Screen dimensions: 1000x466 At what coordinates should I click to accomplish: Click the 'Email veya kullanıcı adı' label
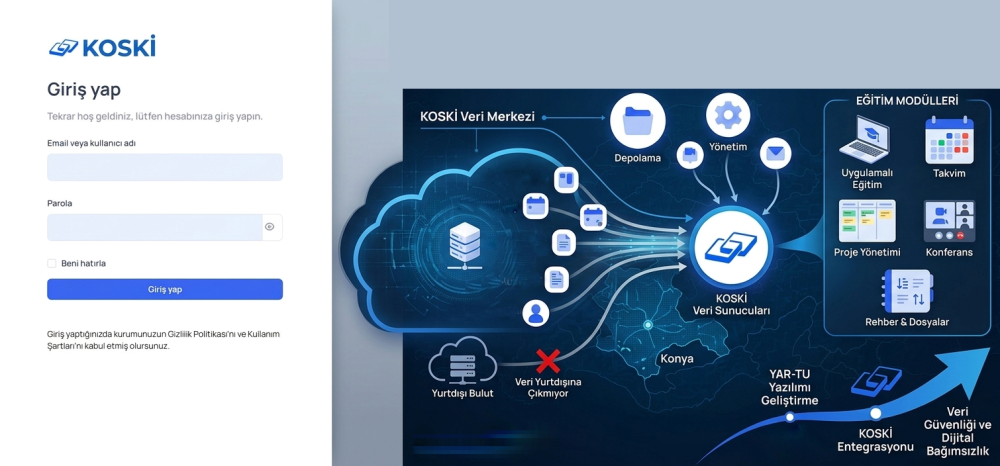pos(91,143)
